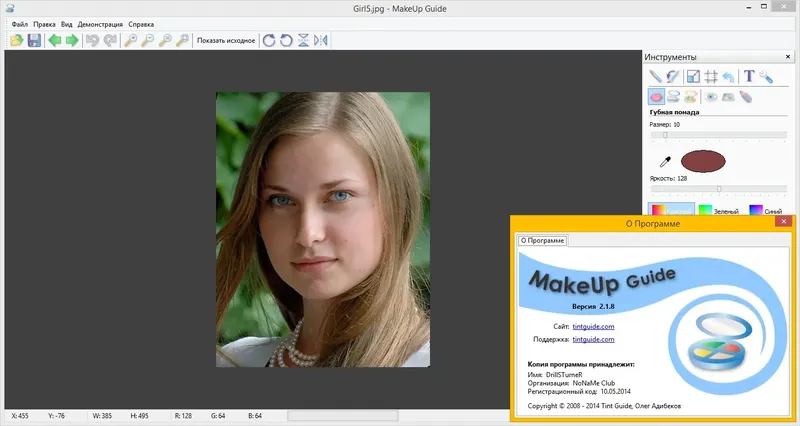
Task: Select the 'О Программе' tab in the dialog
Action: pos(542,240)
